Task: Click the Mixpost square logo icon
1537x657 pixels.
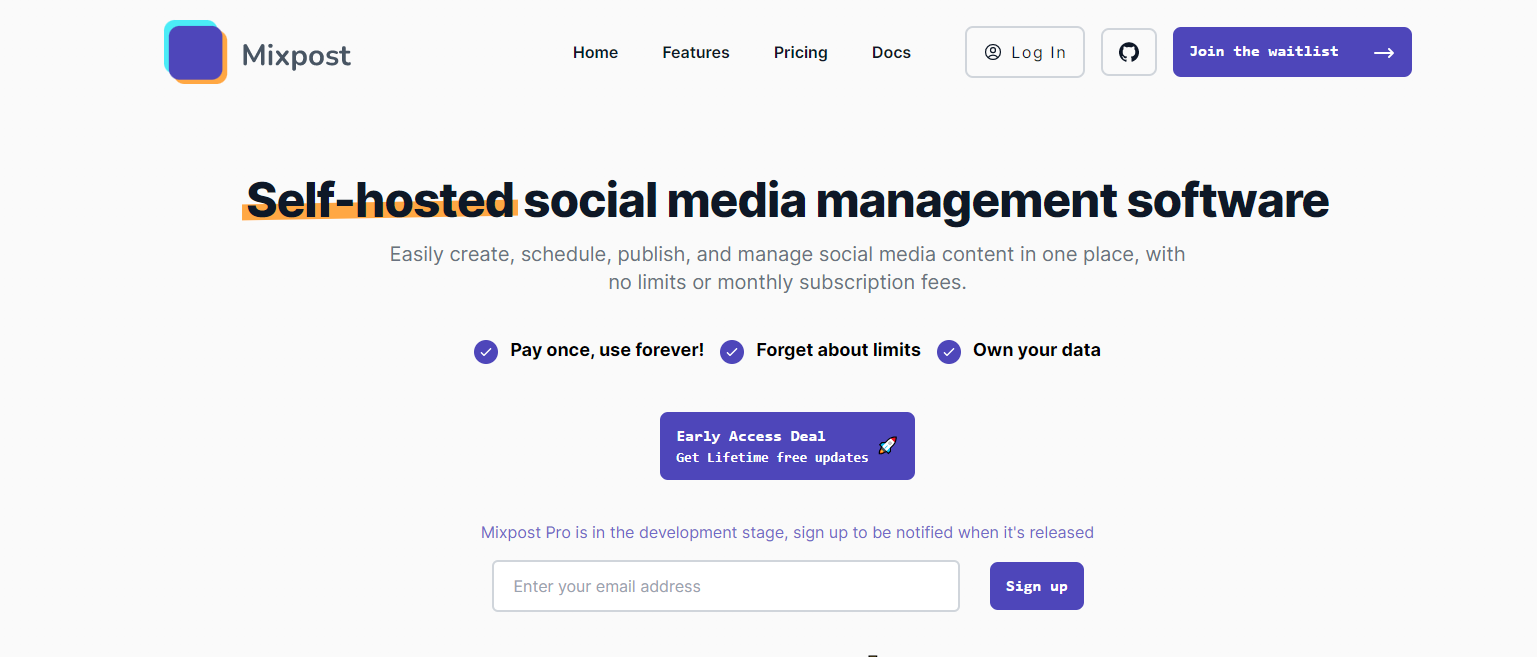Action: tap(195, 52)
